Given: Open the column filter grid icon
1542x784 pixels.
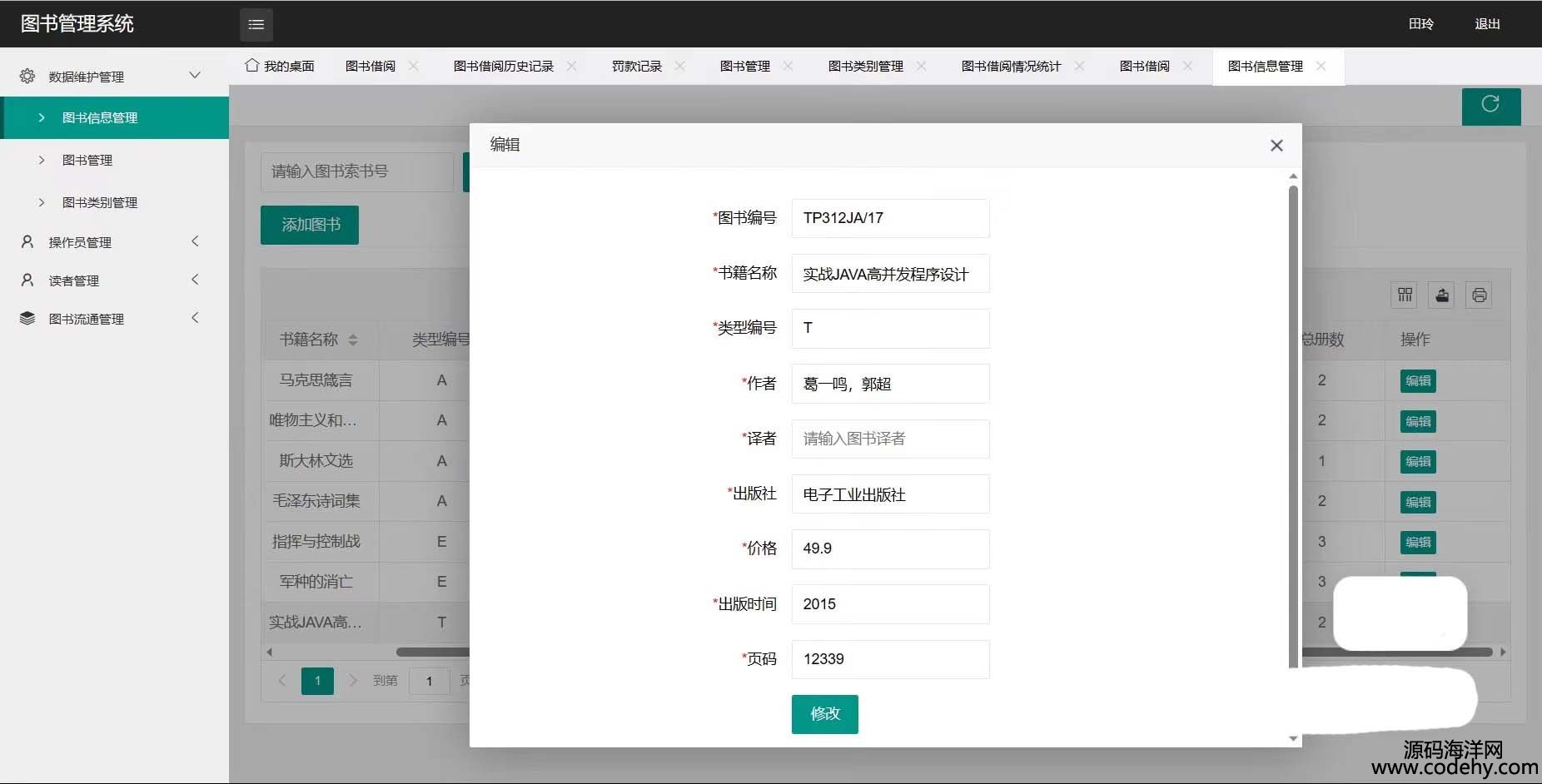Looking at the screenshot, I should pyautogui.click(x=1405, y=295).
